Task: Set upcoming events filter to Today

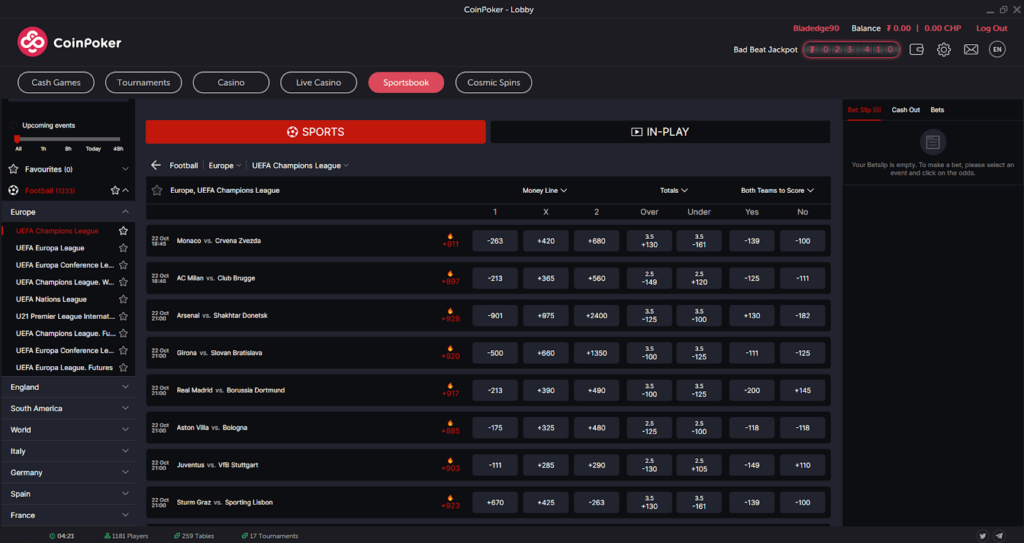Action: point(93,149)
